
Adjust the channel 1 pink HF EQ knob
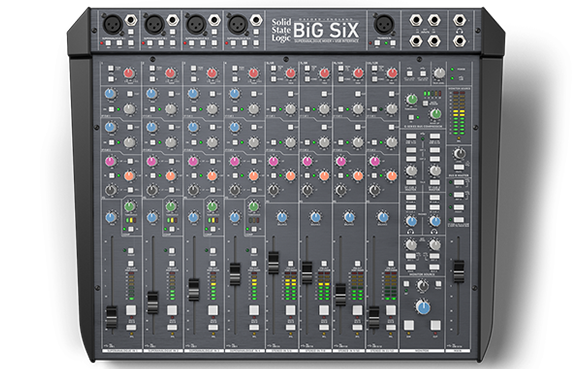[110, 161]
